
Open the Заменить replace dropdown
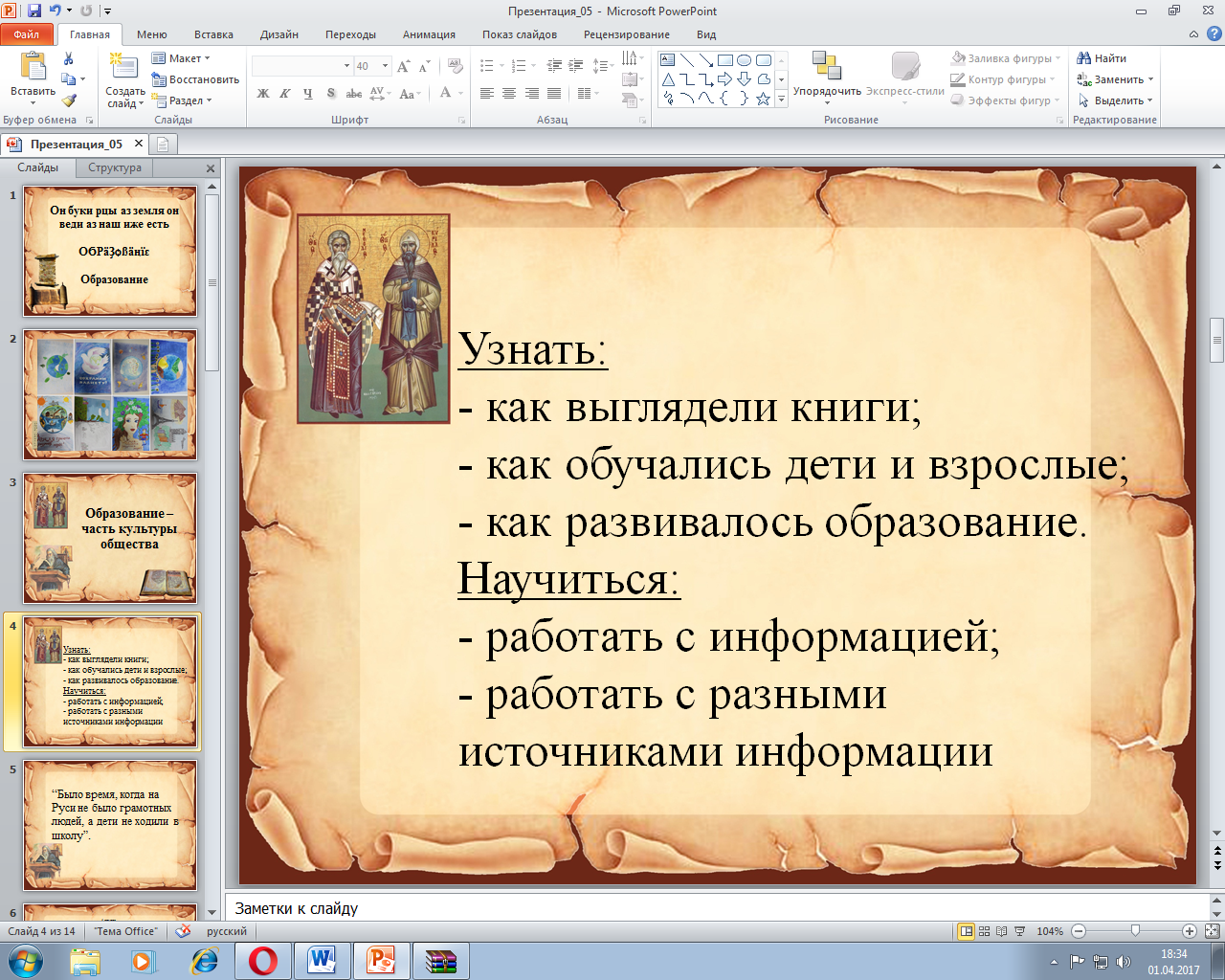tap(1115, 79)
